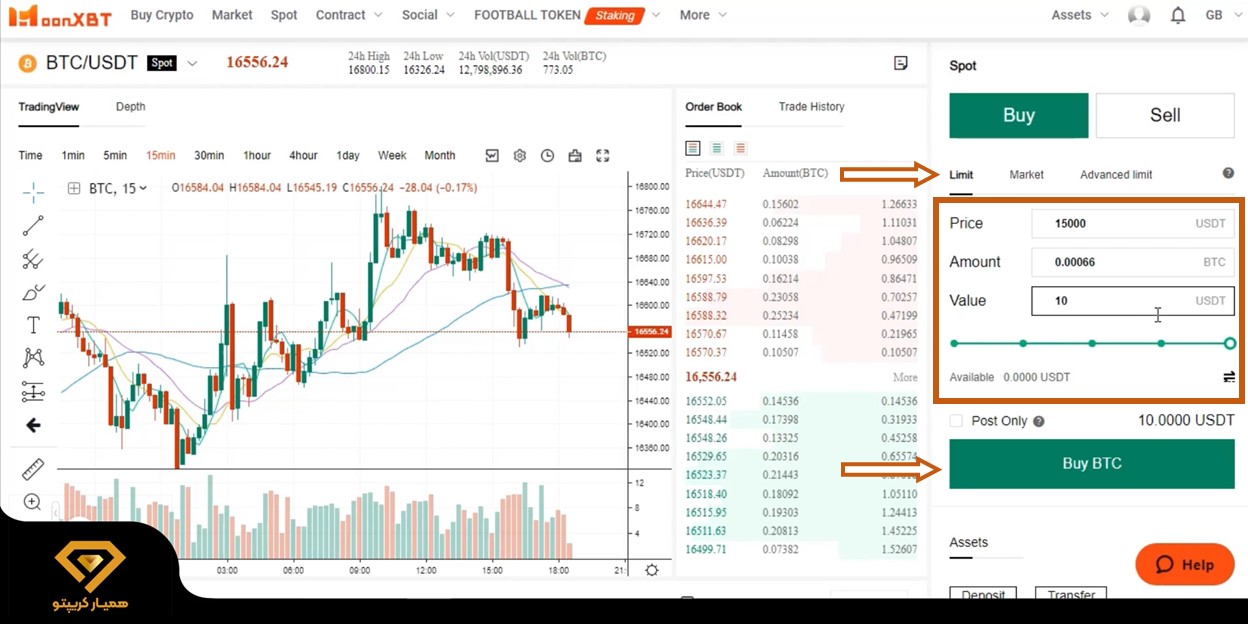Select the Text annotation tool
1248x624 pixels.
pos(33,324)
